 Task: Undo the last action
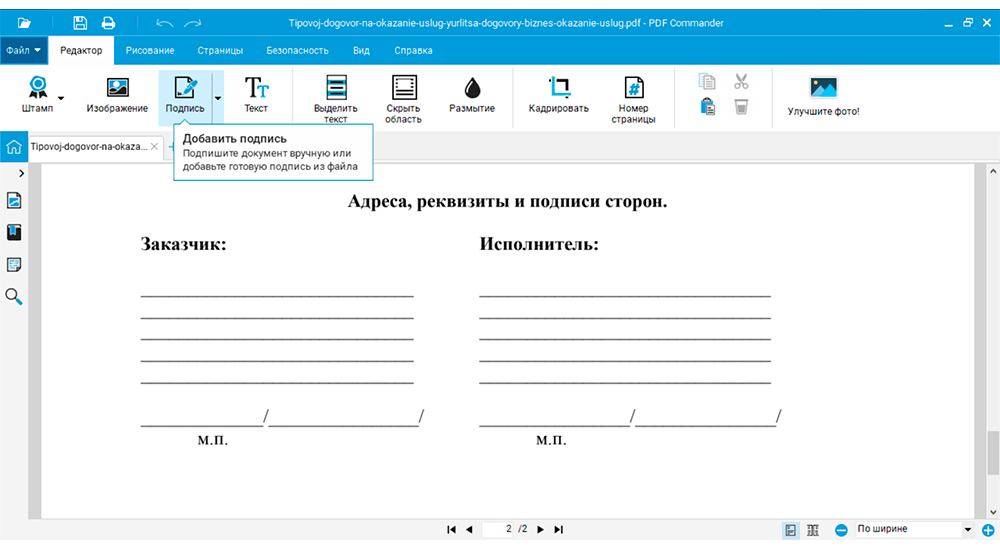point(165,23)
